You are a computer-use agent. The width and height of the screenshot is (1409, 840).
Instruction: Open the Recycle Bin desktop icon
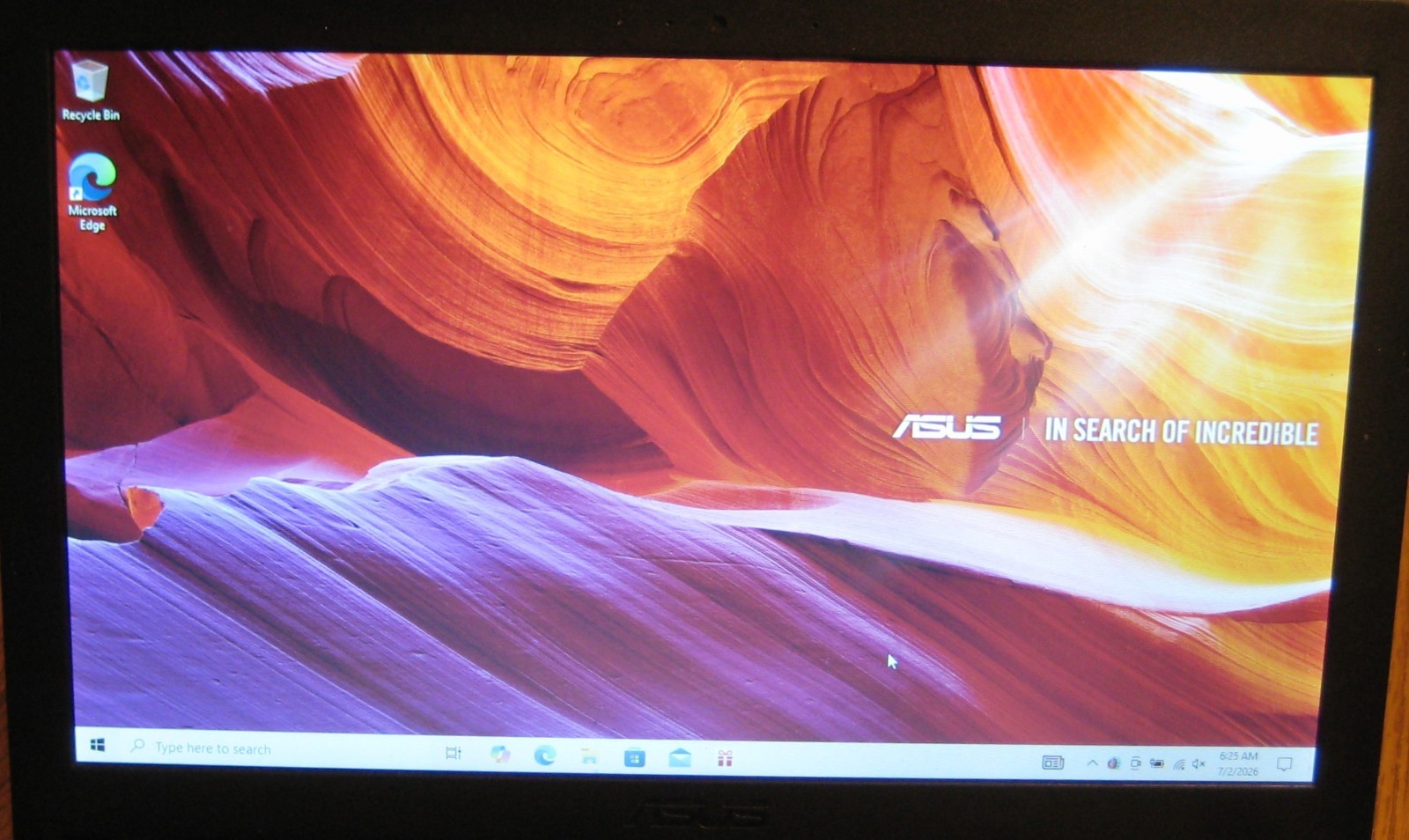pyautogui.click(x=90, y=91)
